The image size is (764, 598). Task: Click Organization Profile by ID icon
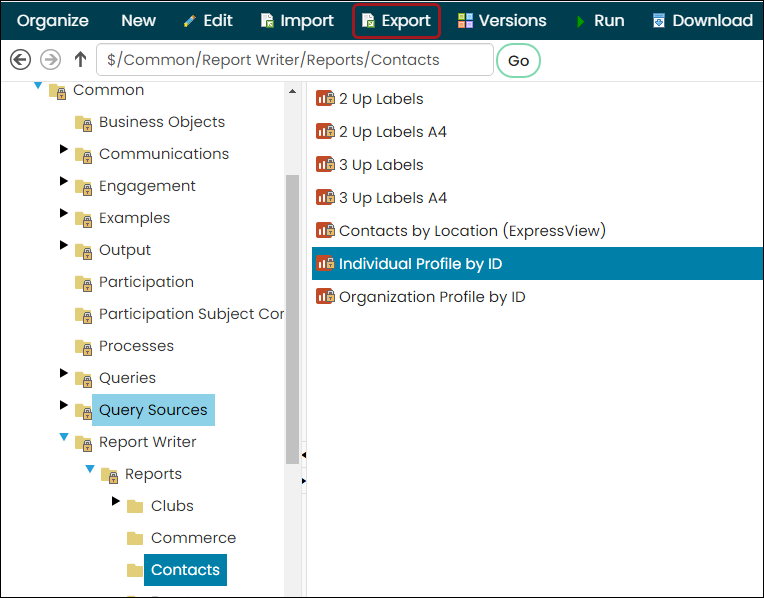(325, 296)
